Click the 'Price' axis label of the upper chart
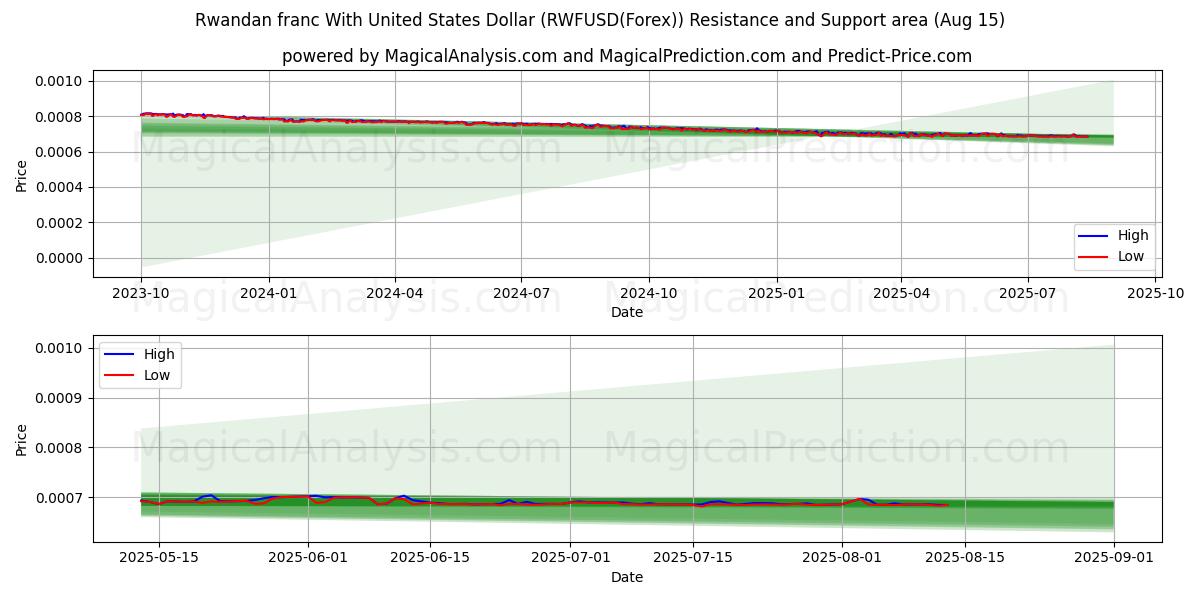The image size is (1200, 600). [x=22, y=174]
